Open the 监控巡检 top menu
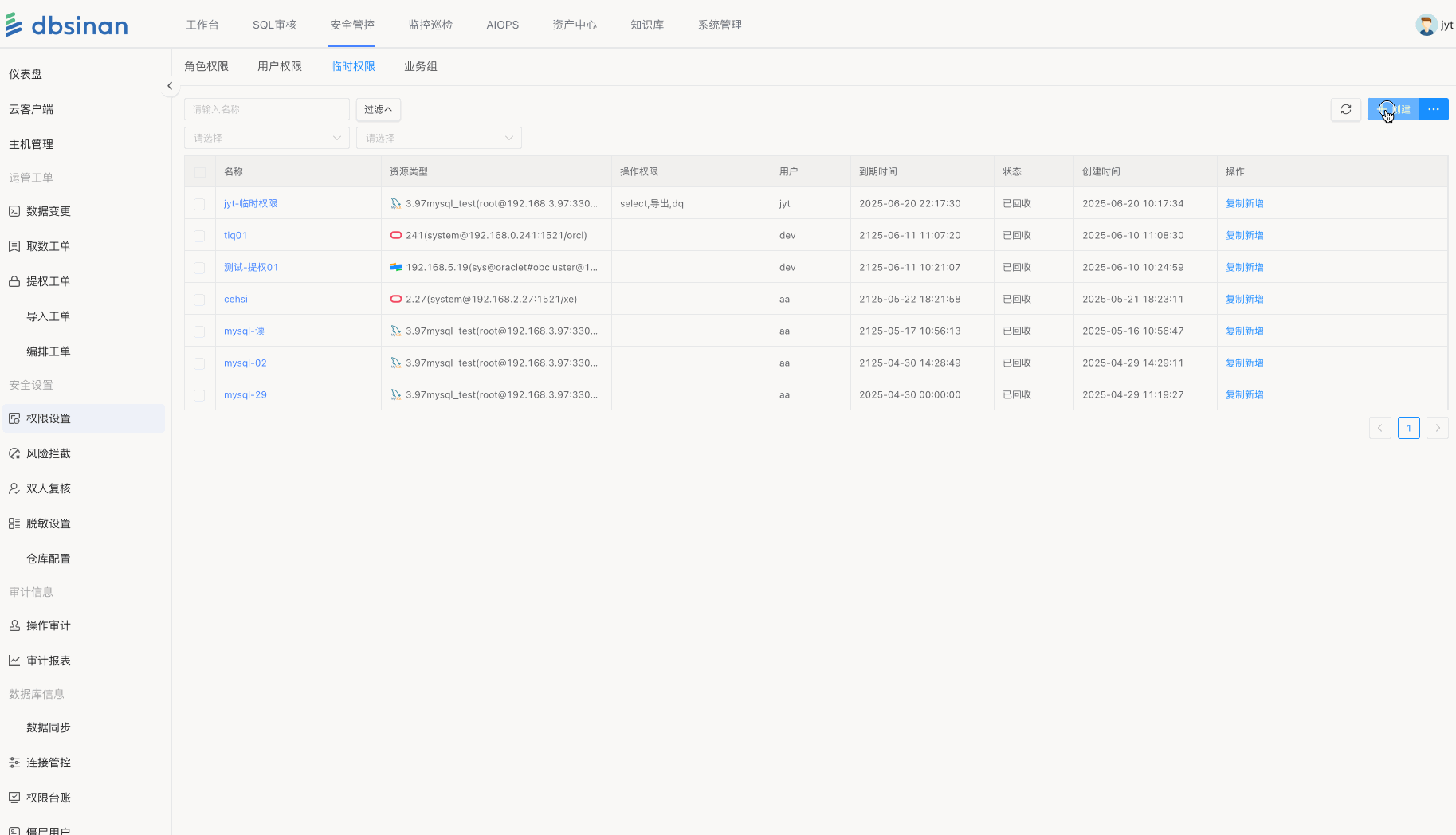Image resolution: width=1456 pixels, height=835 pixels. click(x=430, y=25)
